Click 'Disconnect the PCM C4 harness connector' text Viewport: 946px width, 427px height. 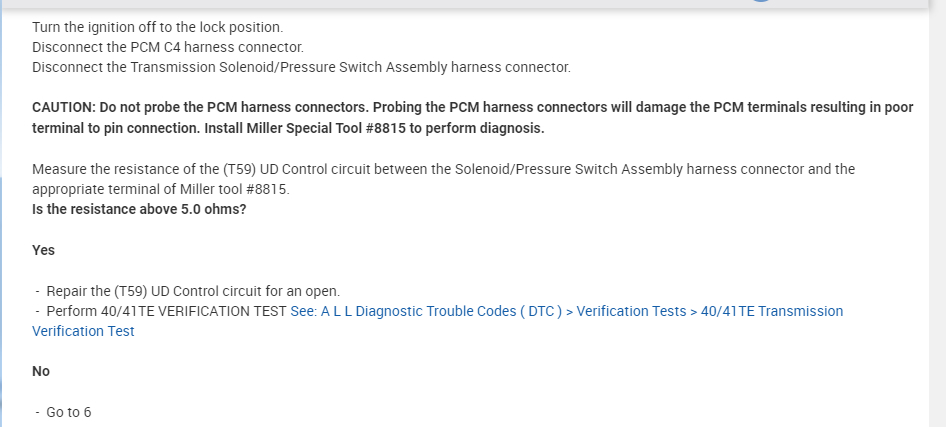coord(167,47)
